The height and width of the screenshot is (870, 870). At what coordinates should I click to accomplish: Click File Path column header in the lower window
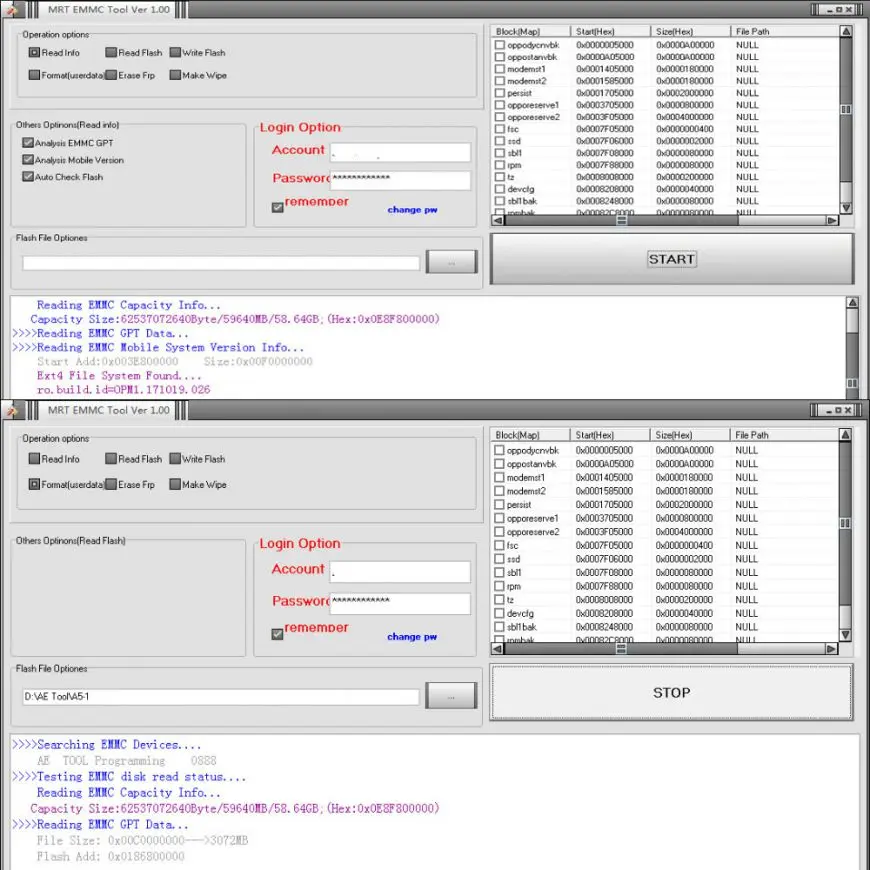tap(784, 435)
